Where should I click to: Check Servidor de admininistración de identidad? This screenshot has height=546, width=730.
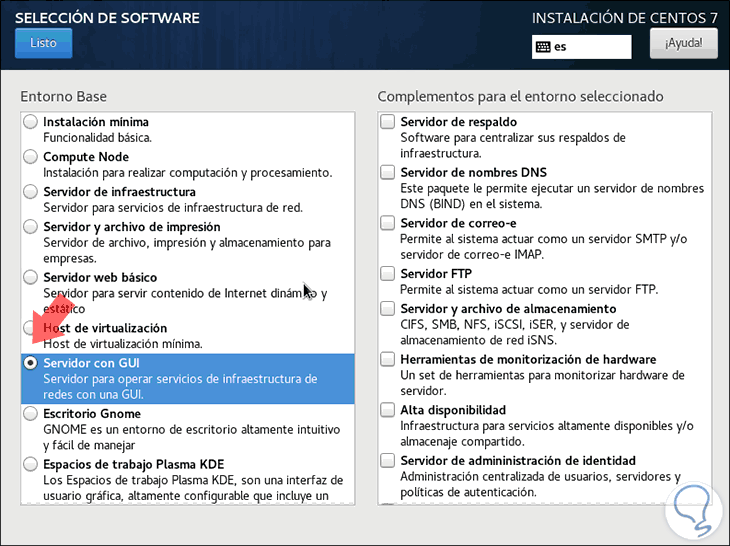pyautogui.click(x=387, y=461)
